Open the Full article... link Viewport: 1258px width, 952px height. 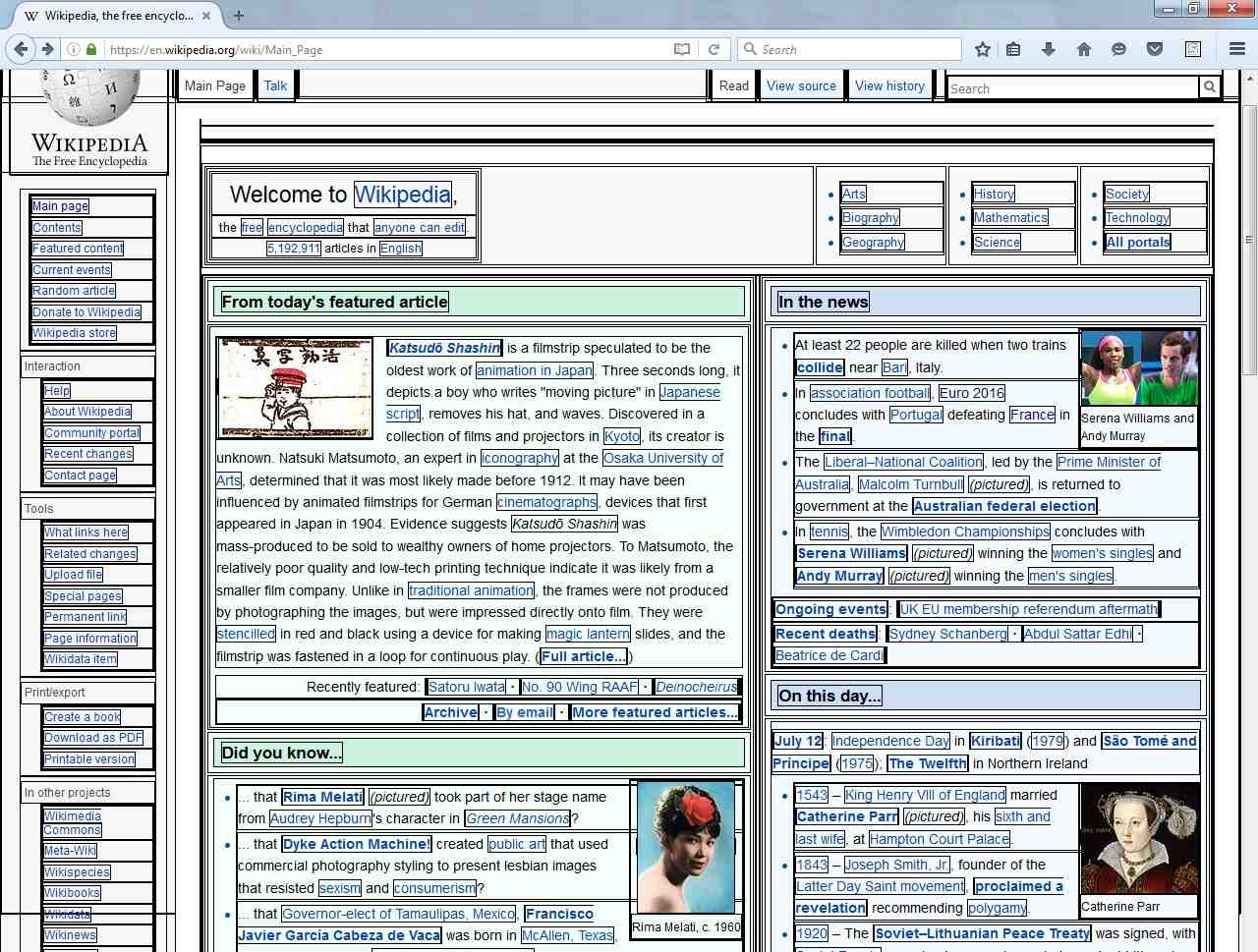[x=583, y=656]
